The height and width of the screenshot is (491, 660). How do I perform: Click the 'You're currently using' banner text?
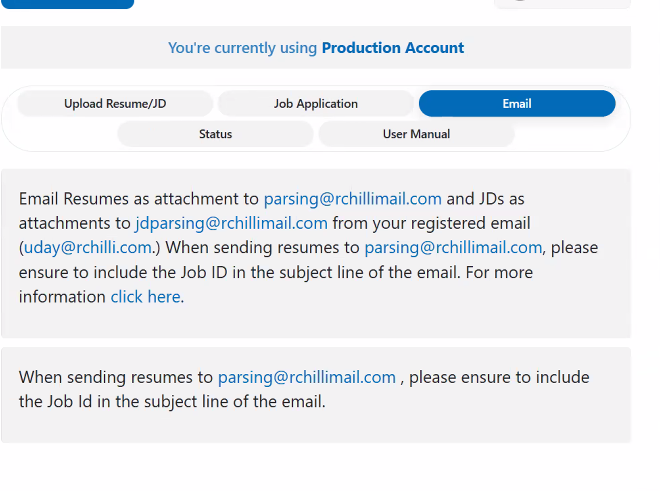(243, 48)
